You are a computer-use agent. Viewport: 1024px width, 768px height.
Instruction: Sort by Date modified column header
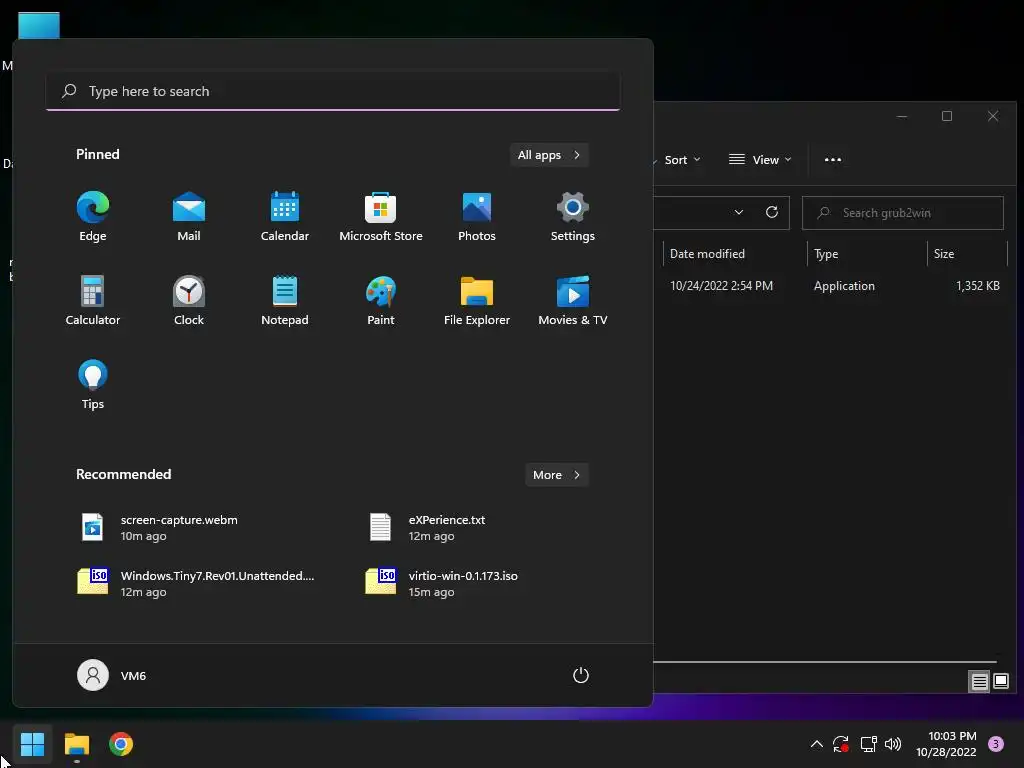pyautogui.click(x=735, y=254)
